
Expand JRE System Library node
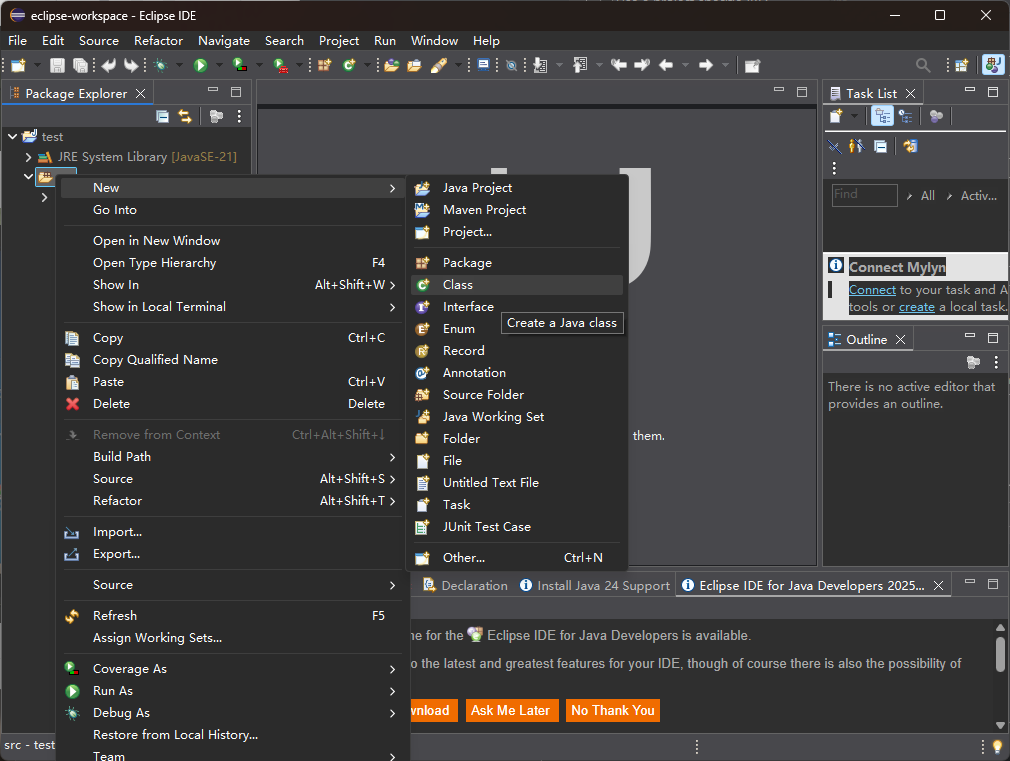28,157
